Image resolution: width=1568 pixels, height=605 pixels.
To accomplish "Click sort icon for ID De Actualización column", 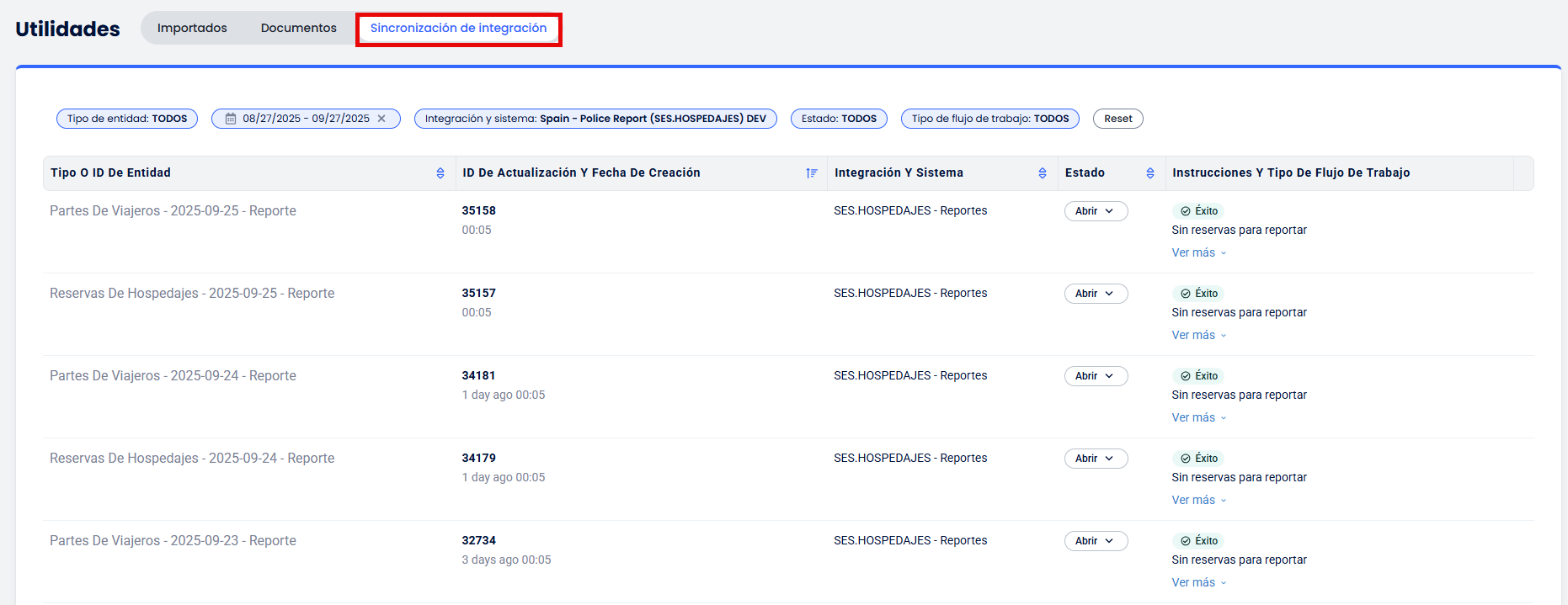I will pyautogui.click(x=811, y=173).
